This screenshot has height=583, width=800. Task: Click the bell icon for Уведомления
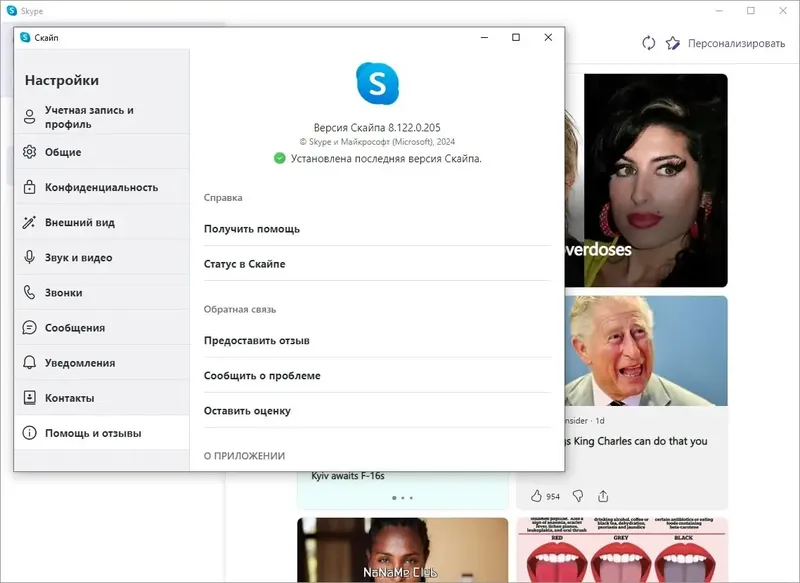coord(30,363)
